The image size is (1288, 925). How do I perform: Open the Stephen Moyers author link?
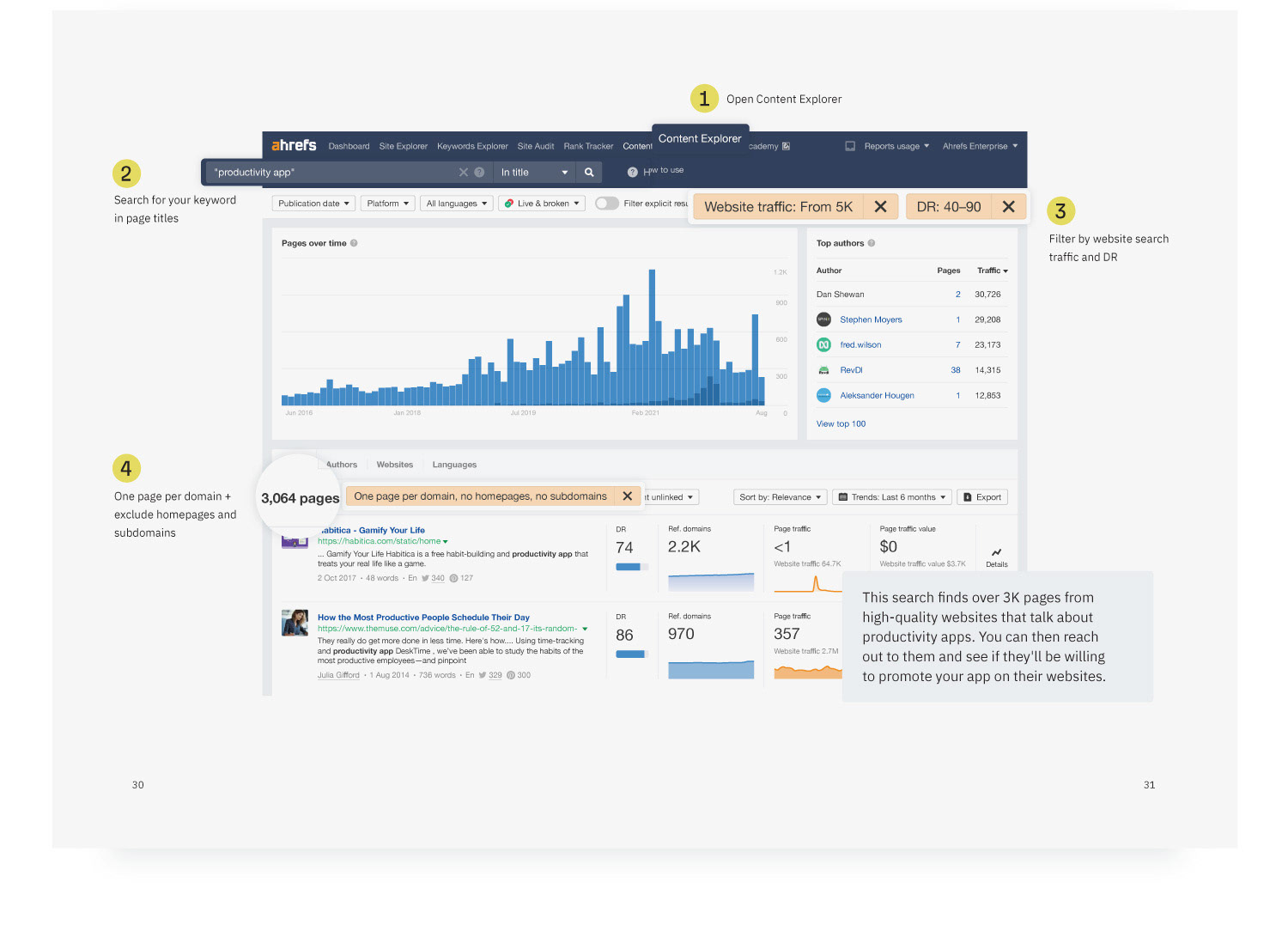[x=871, y=319]
